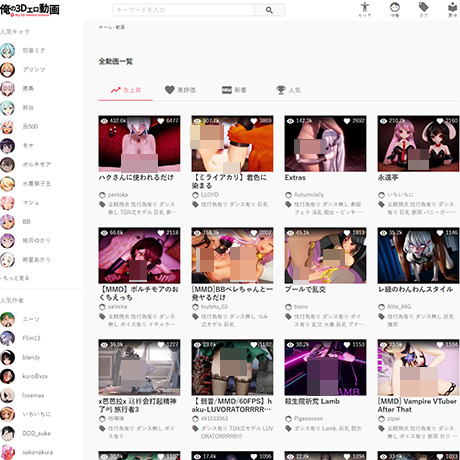Click the video title 永遠亭
This screenshot has height=460, width=460.
[388, 178]
